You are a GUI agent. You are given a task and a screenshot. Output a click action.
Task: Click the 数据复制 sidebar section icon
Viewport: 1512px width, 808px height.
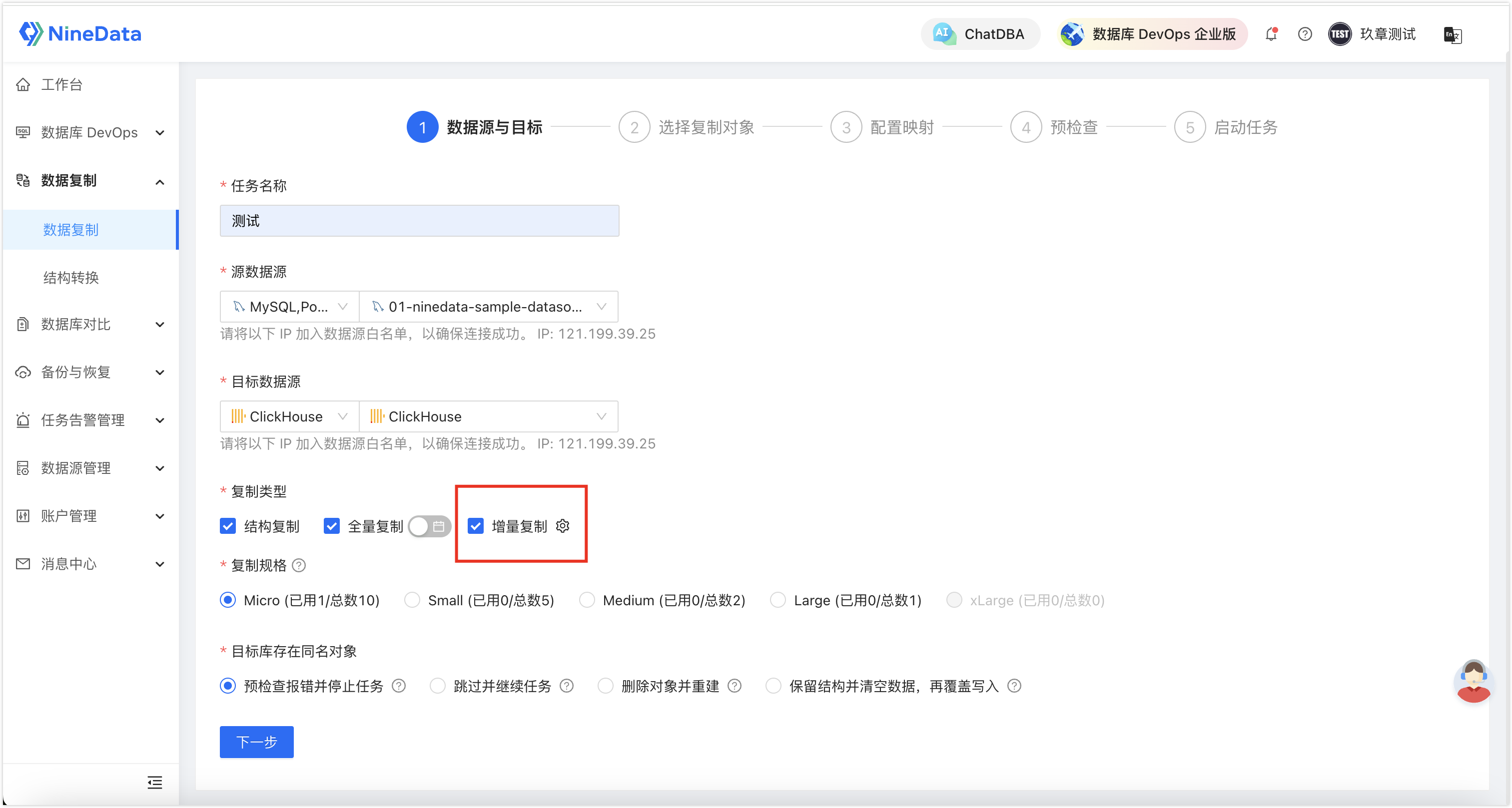[23, 180]
